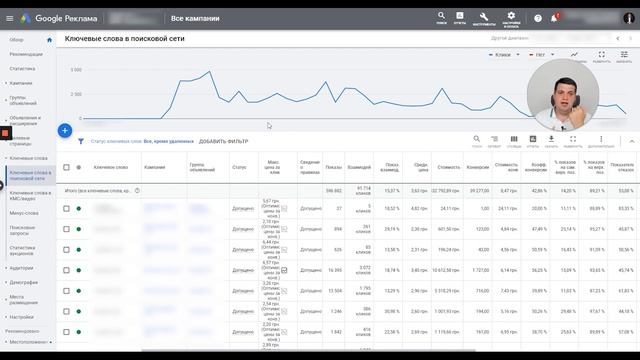
Task: Open the date range selector
Action: 551,38
